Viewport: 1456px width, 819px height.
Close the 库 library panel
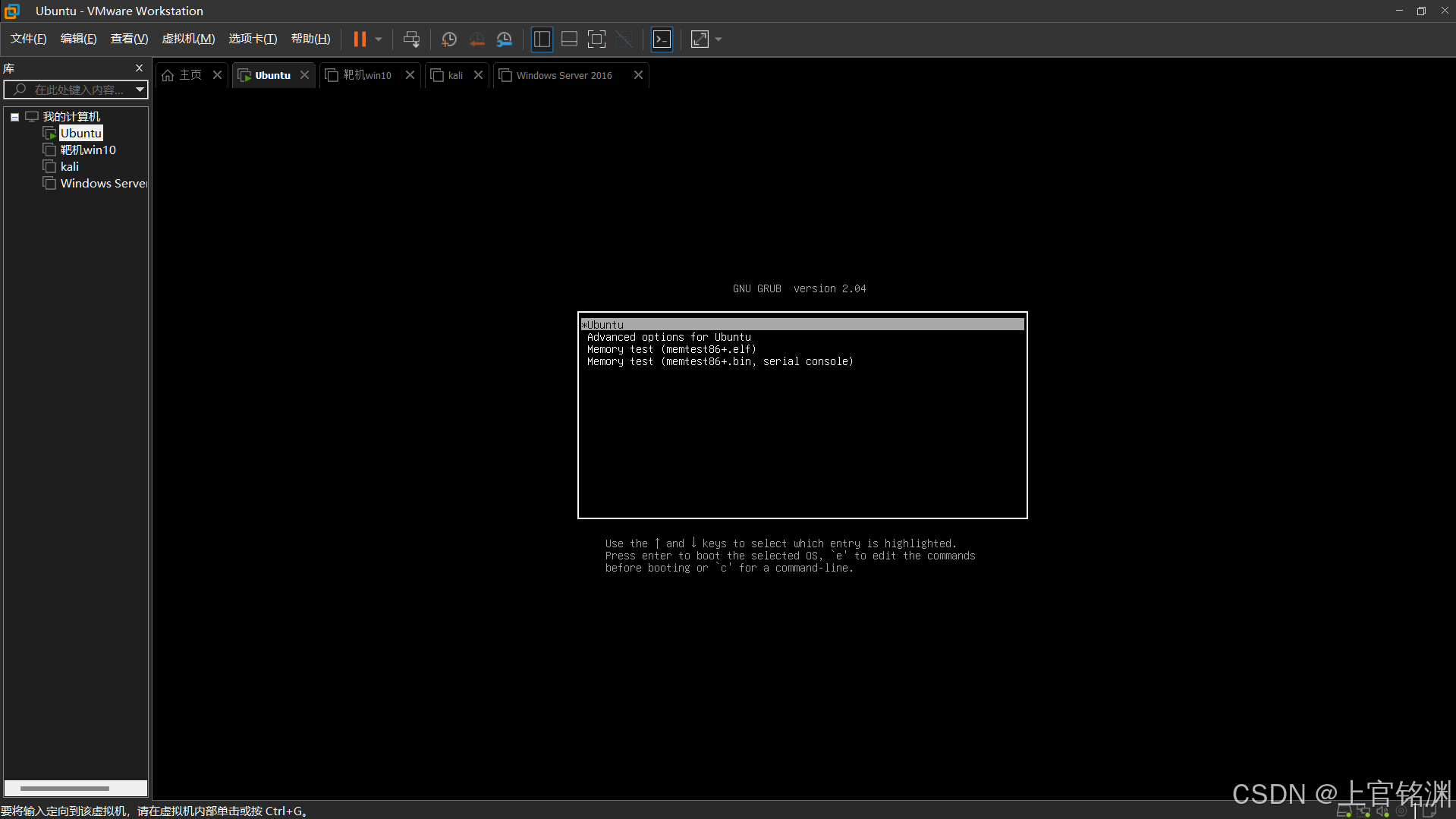pos(139,68)
